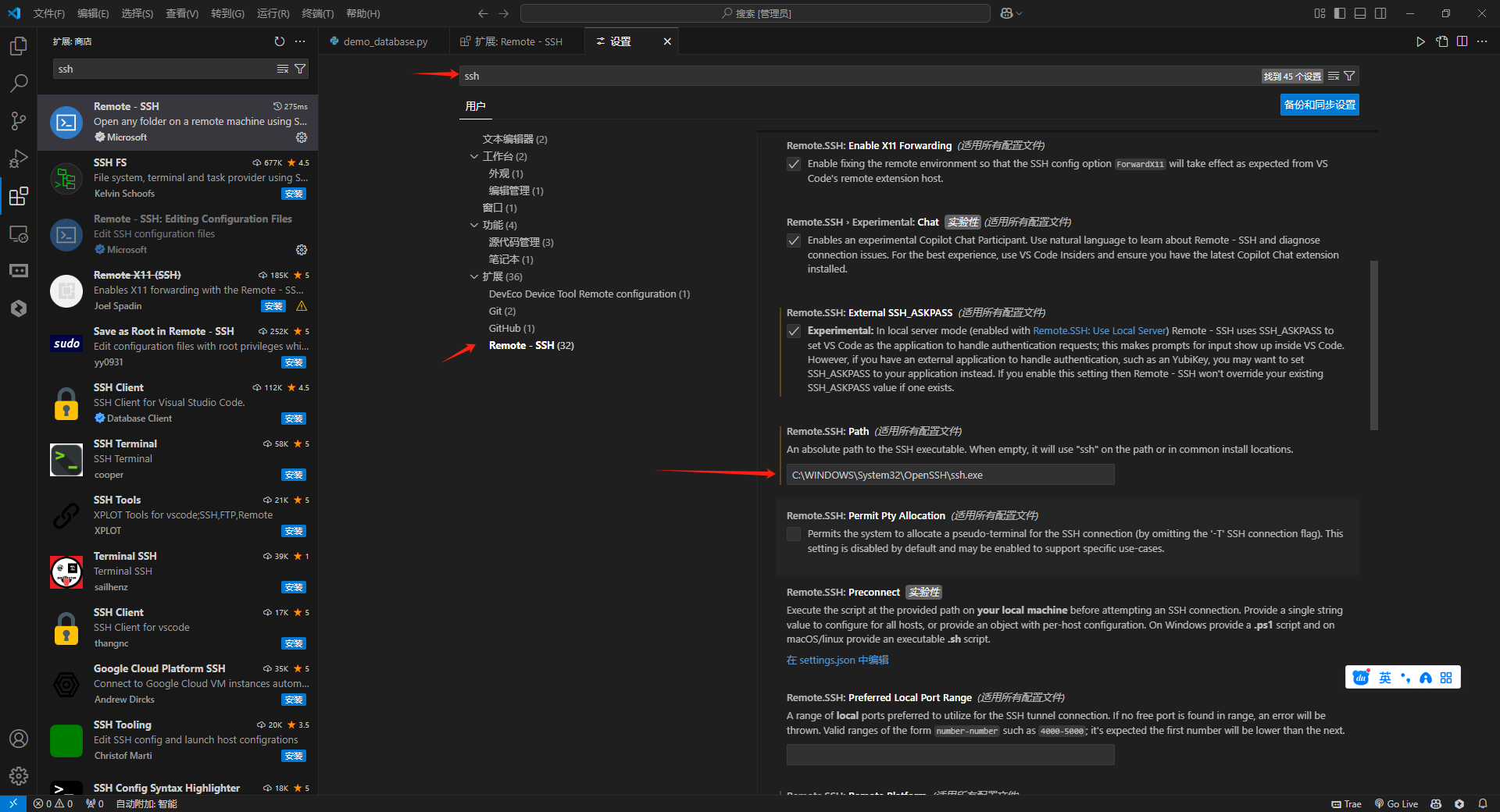Disable the Experimental Chat setting
Viewport: 1500px width, 812px height.
click(794, 240)
